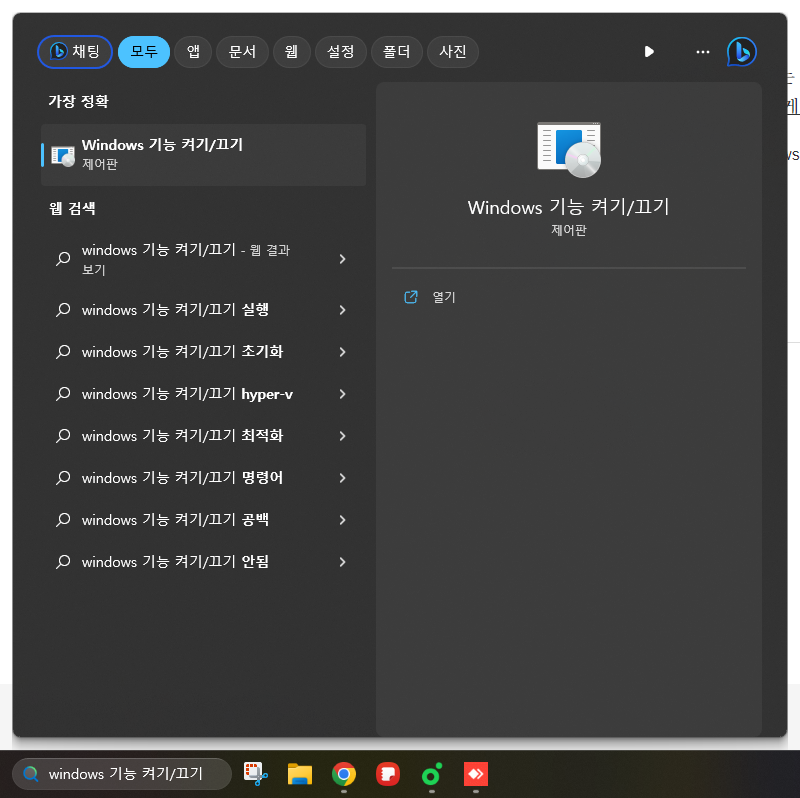
Task: Open the best match Windows 기능 켜기/끄기 result
Action: 204,155
